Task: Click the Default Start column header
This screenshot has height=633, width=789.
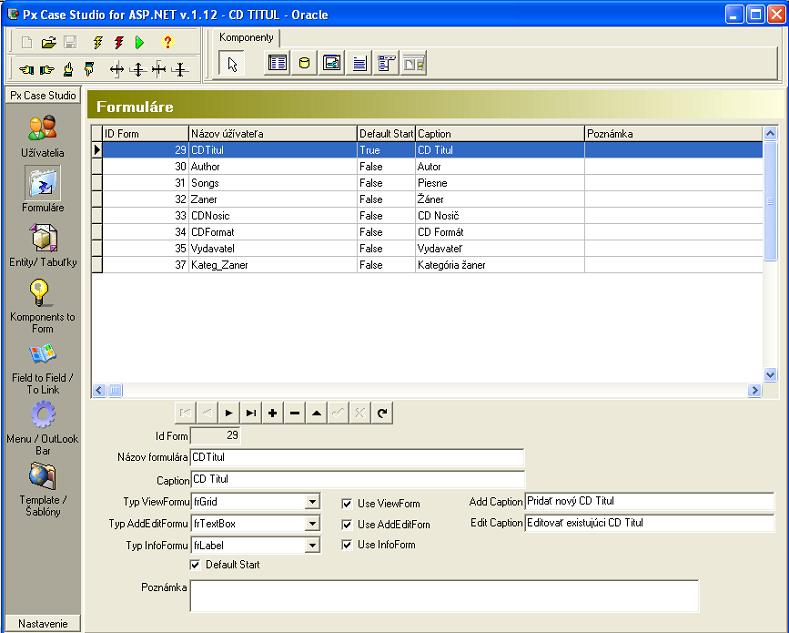Action: (x=386, y=134)
